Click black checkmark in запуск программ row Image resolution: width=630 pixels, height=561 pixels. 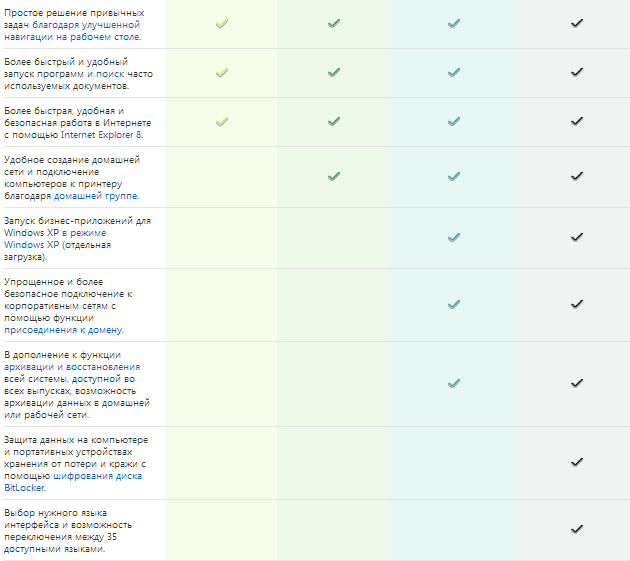(577, 73)
